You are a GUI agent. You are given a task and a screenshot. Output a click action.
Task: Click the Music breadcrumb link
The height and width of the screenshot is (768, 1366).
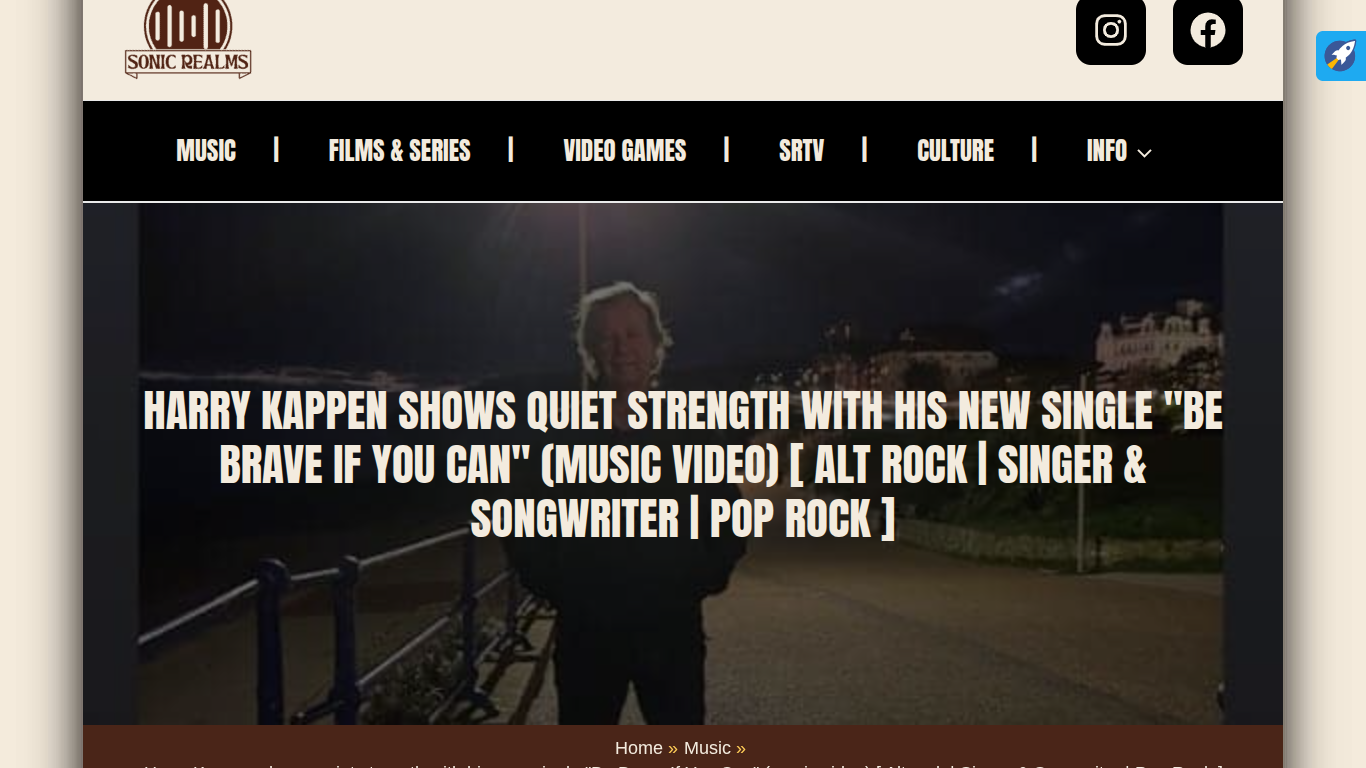click(x=707, y=748)
